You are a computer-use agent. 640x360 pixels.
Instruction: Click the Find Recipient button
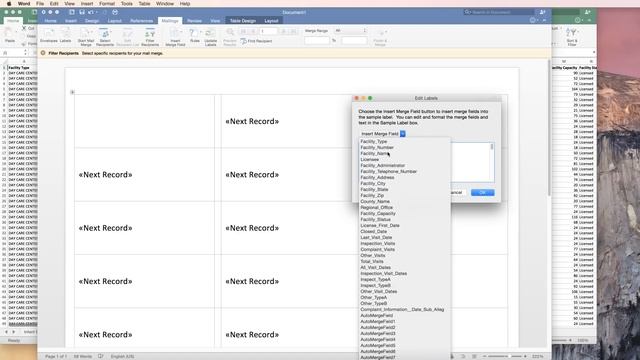tap(256, 41)
